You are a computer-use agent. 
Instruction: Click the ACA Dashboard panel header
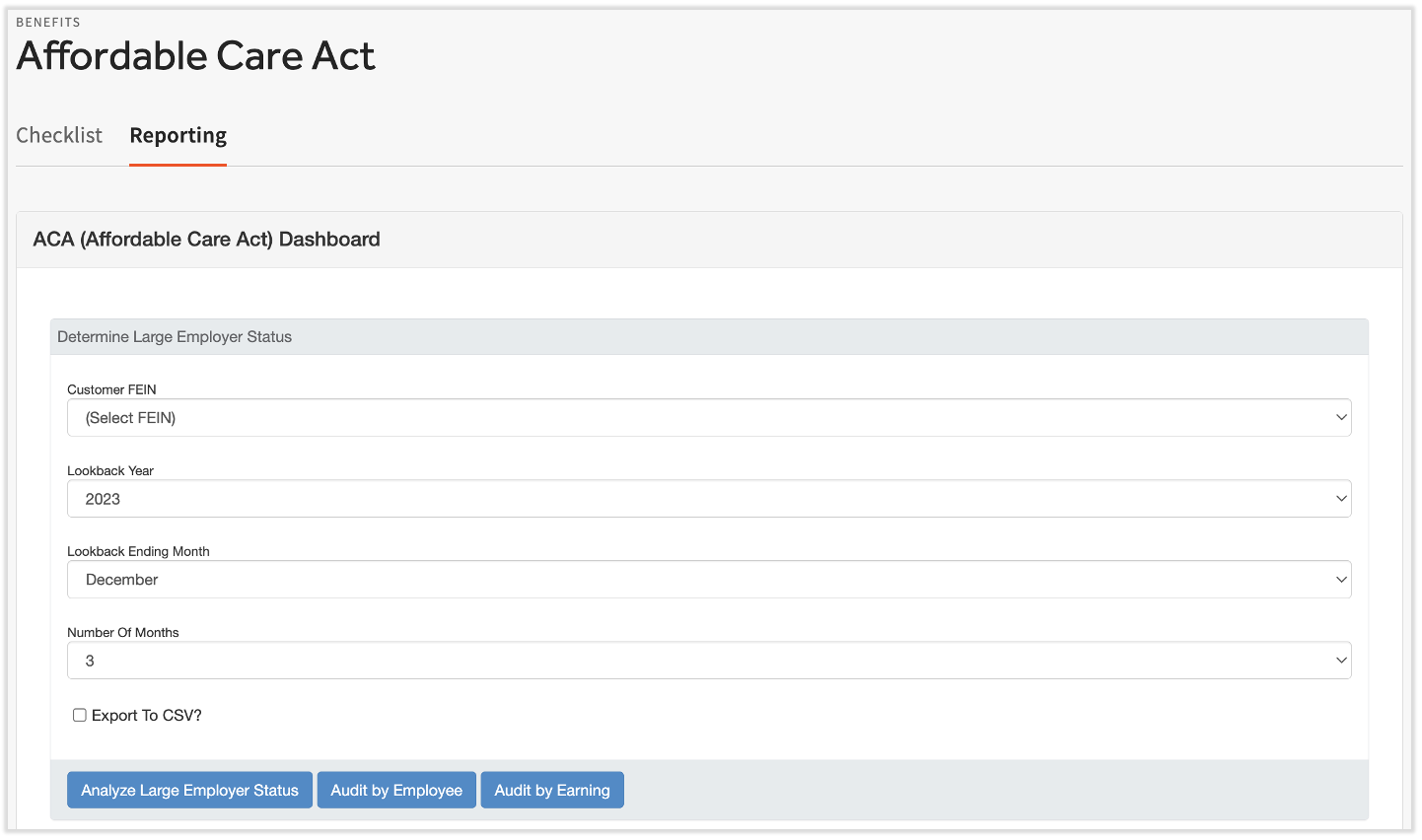coord(206,239)
